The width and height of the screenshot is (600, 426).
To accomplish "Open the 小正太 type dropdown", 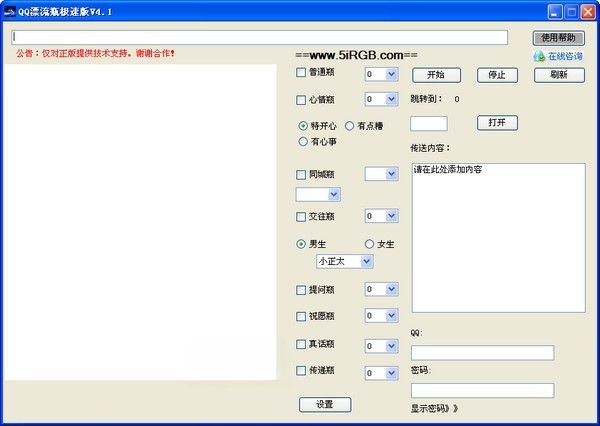I will pos(367,262).
